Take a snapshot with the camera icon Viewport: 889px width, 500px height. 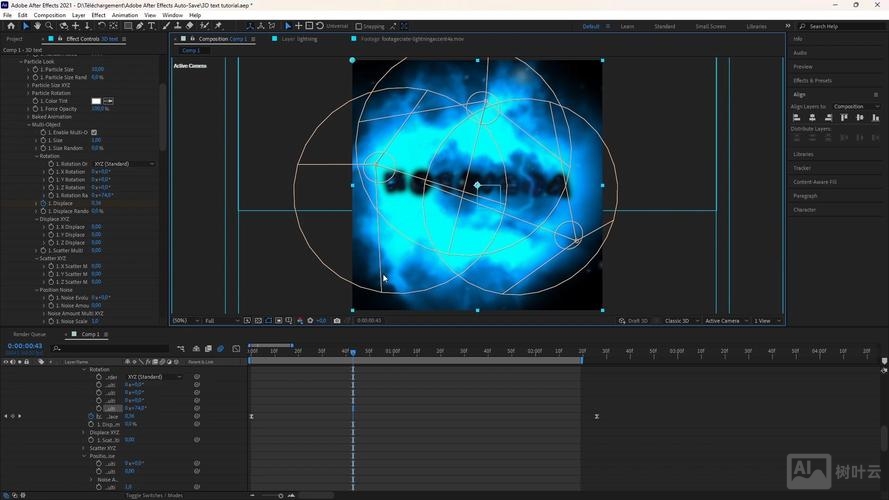(x=336, y=321)
